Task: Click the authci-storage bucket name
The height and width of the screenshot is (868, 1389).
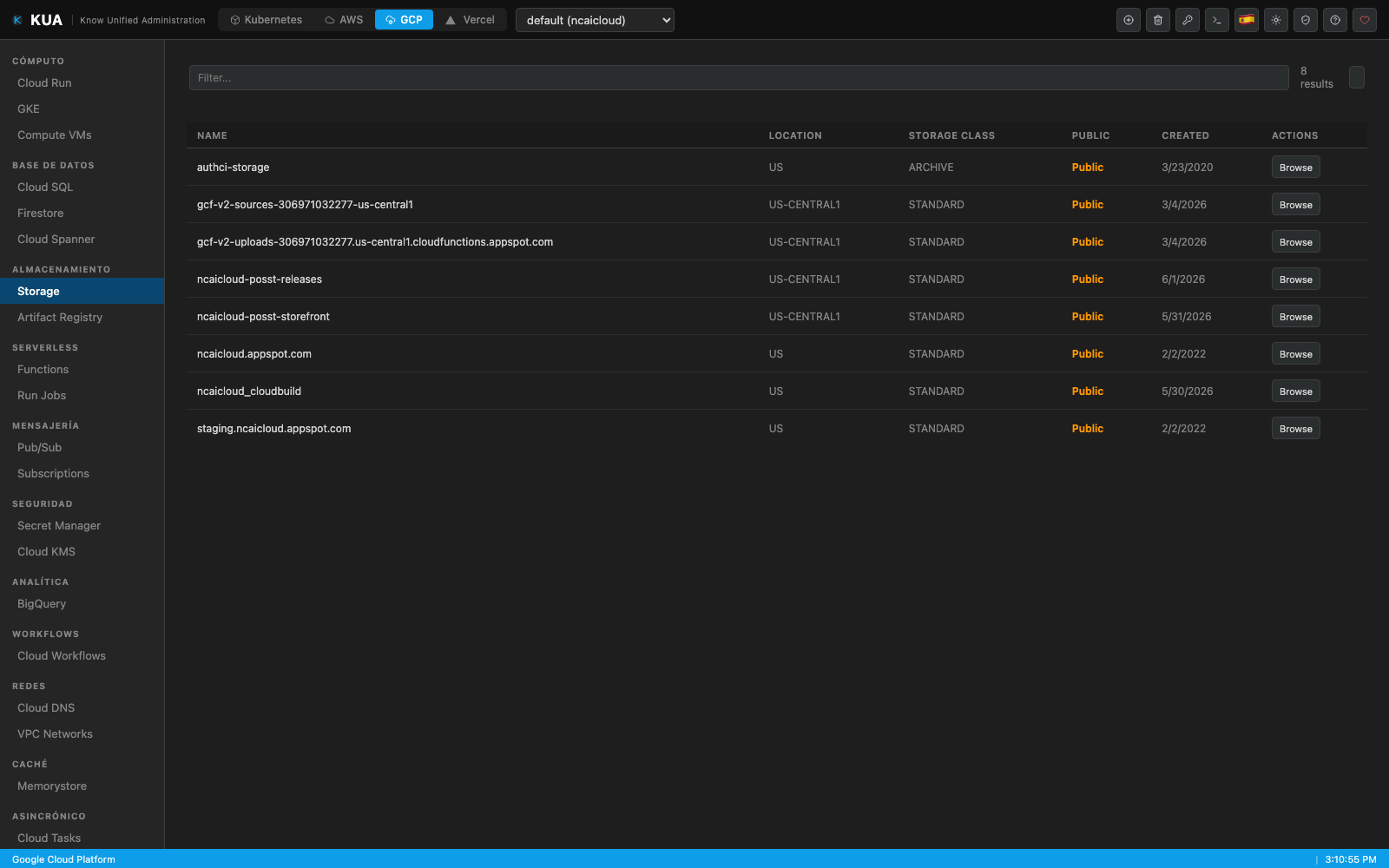Action: tap(233, 168)
